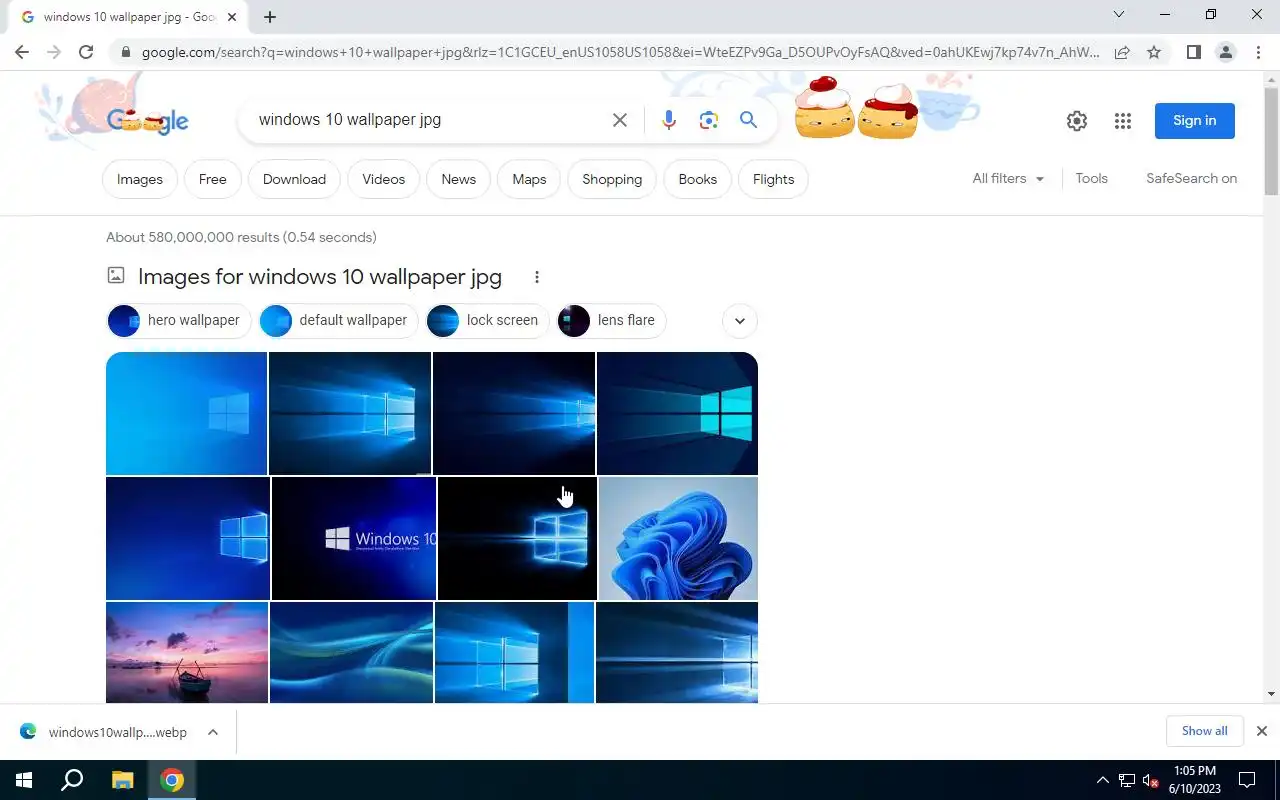Select the Download filter chip

point(294,179)
